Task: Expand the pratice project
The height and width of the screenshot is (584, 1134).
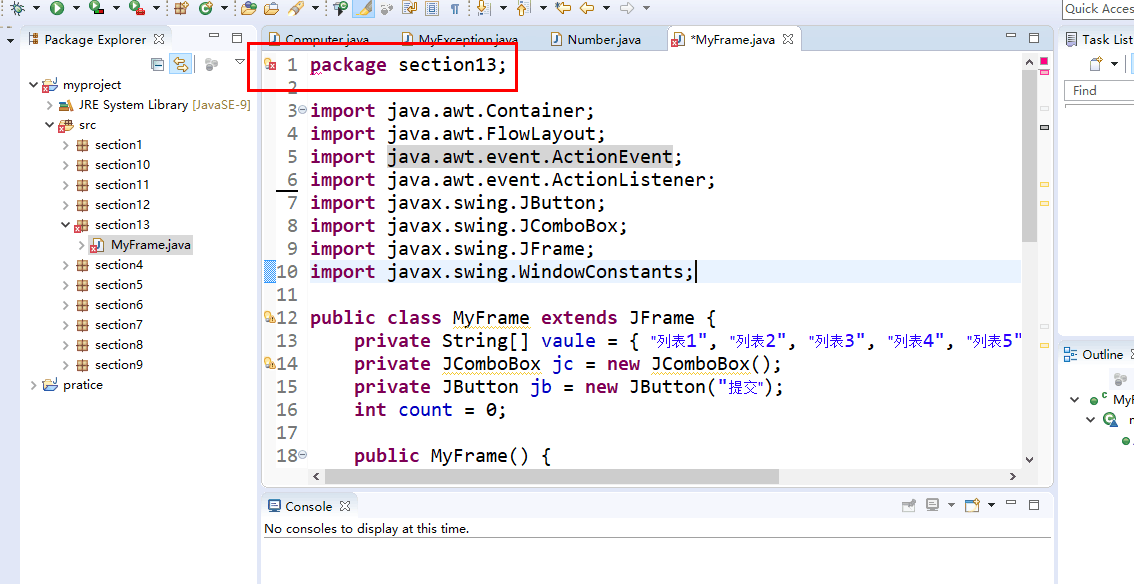Action: [33, 385]
